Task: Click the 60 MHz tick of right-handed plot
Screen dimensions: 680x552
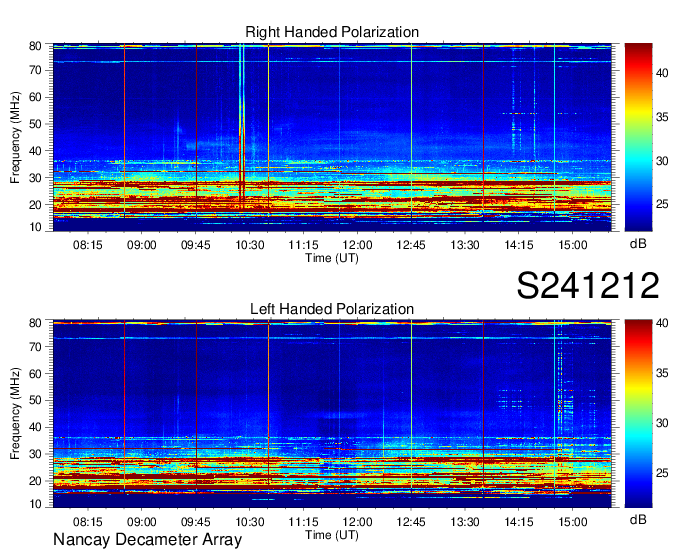Action: pyautogui.click(x=35, y=97)
